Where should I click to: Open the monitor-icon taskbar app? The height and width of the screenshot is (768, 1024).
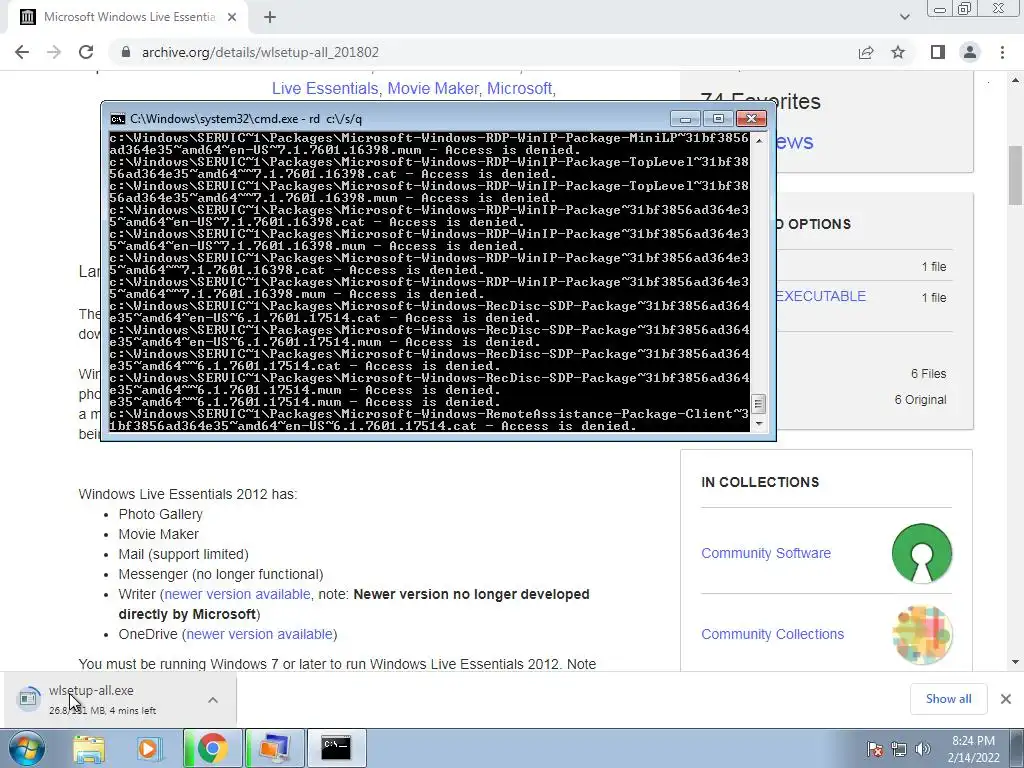point(275,748)
